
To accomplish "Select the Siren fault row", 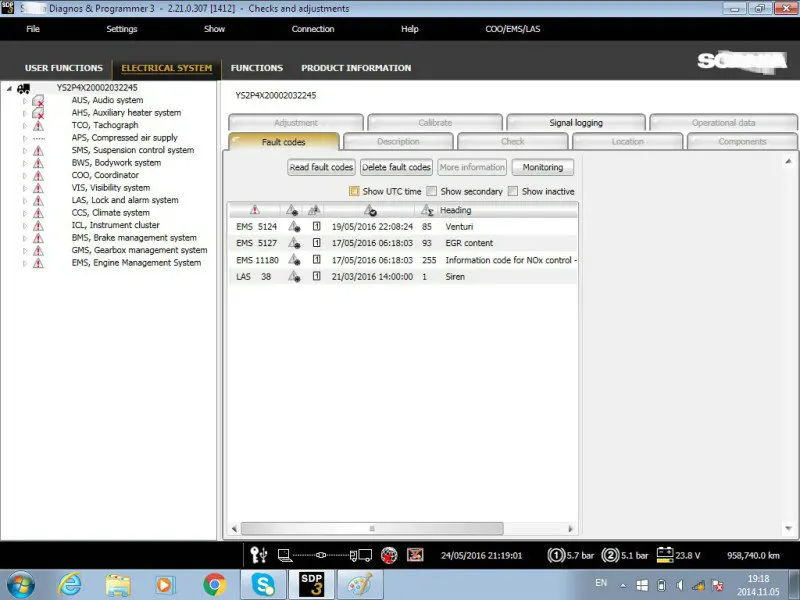I will [403, 277].
